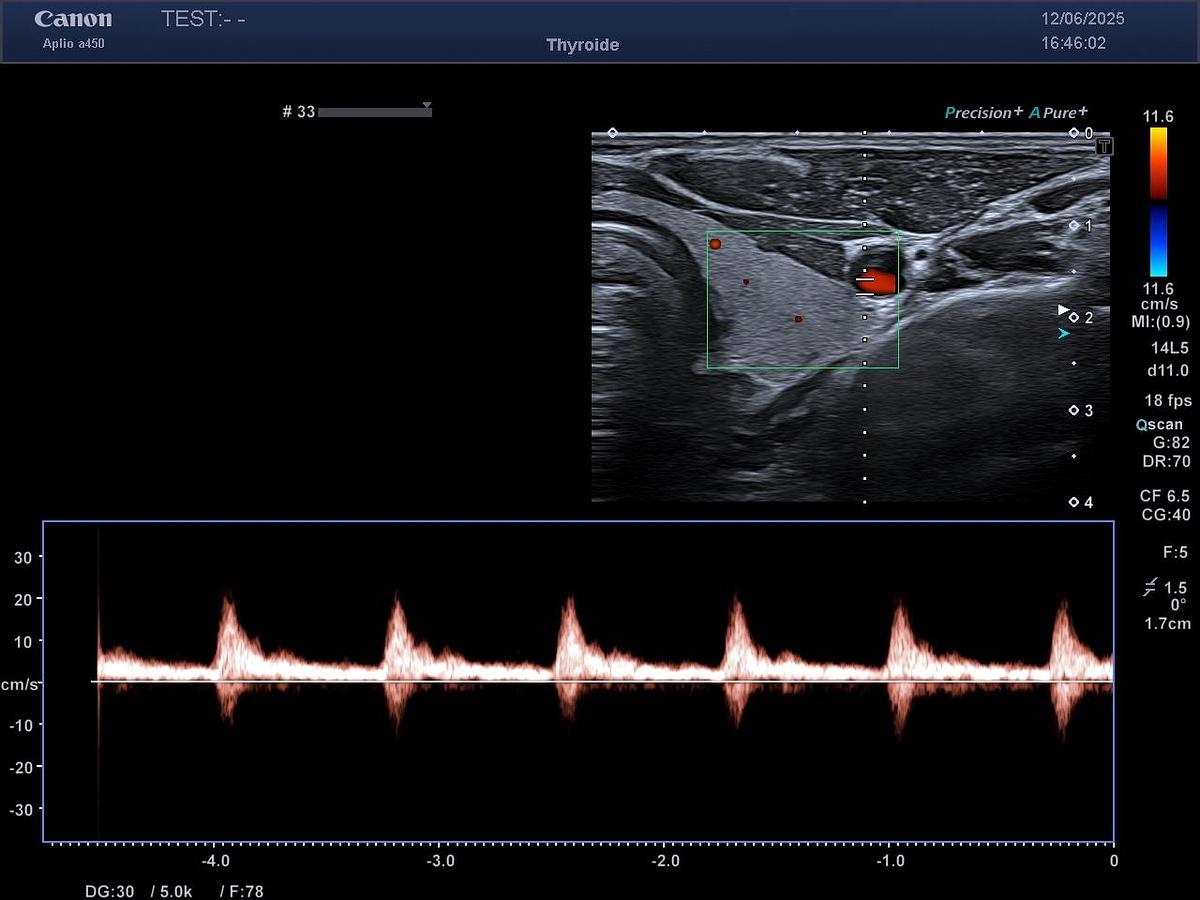Screen dimensions: 1200x900
Task: Click the probe orientation diamond marker
Action: point(612,133)
